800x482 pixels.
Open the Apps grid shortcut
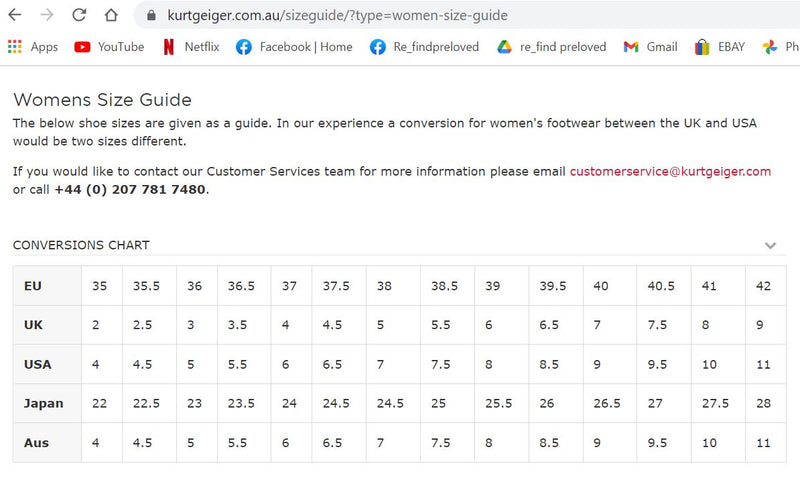tap(32, 47)
